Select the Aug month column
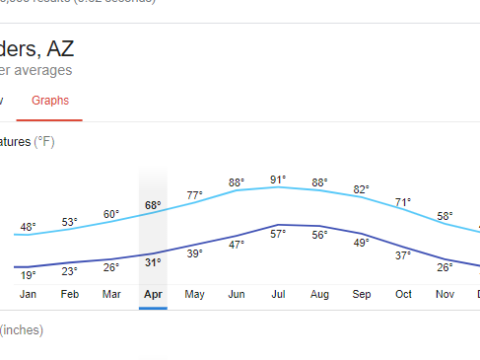 (320, 294)
